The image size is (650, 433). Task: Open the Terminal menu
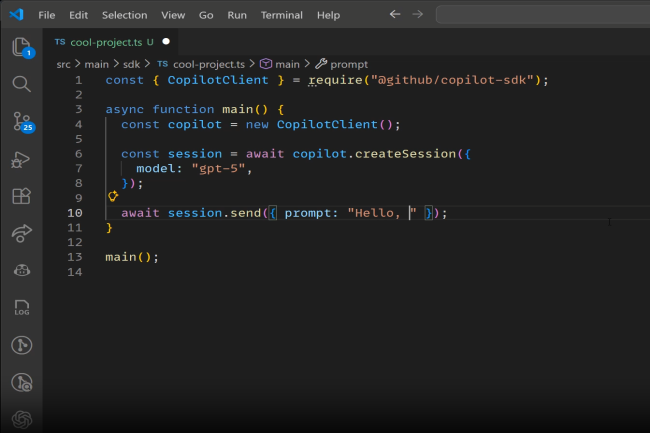[x=281, y=15]
